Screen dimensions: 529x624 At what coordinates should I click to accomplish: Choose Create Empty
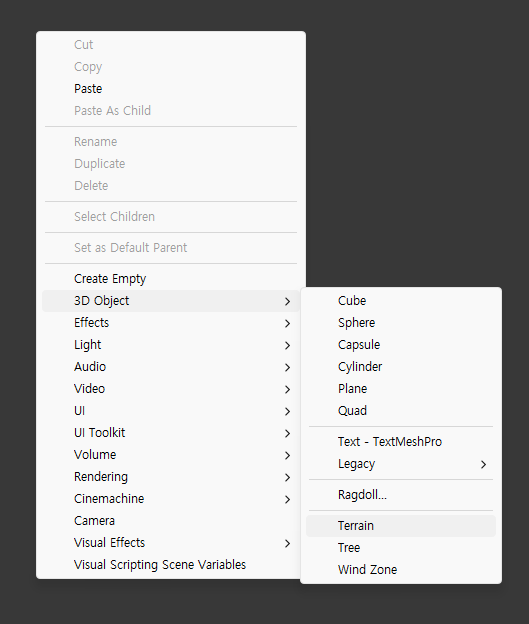click(x=171, y=279)
